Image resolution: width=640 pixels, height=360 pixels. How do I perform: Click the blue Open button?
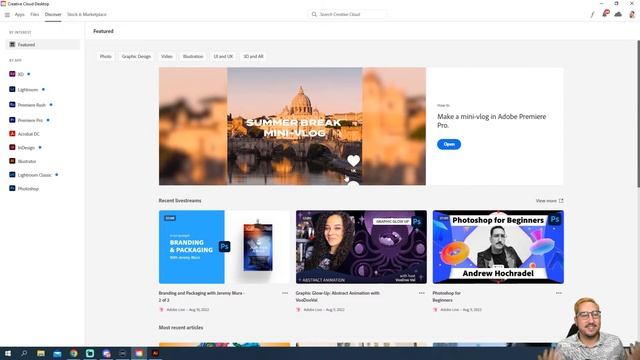click(449, 144)
